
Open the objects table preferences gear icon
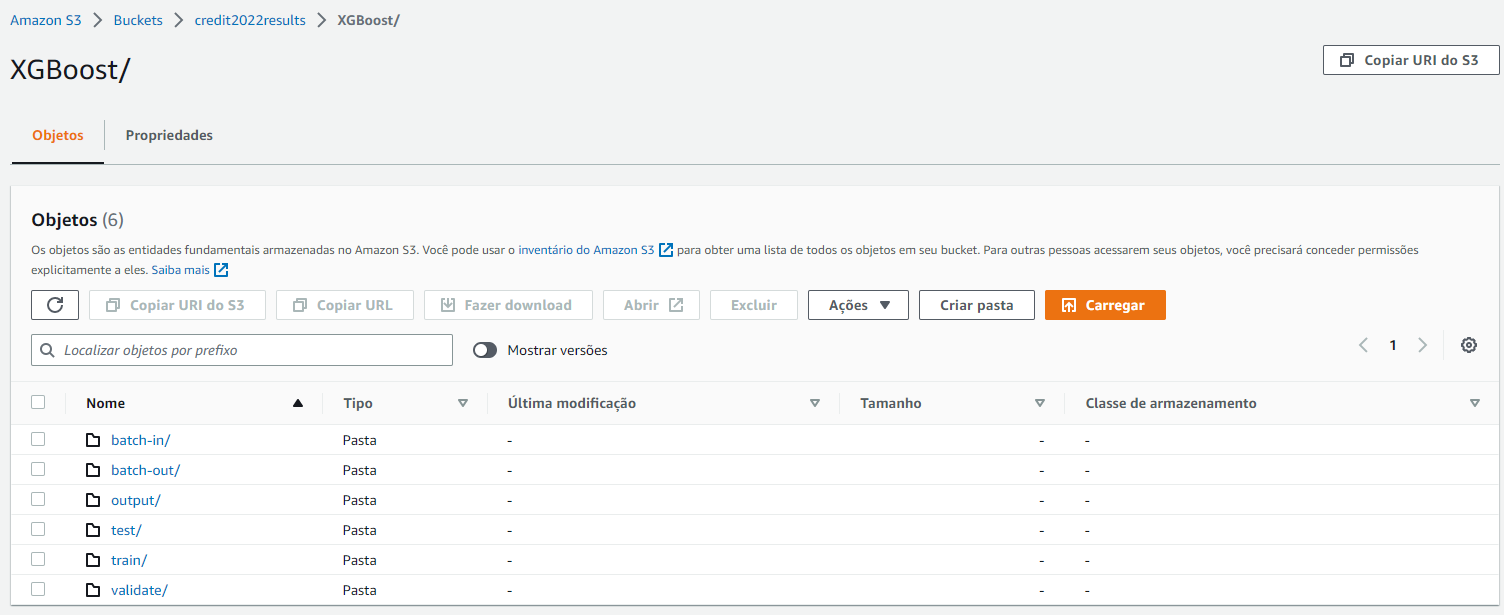[x=1468, y=344]
